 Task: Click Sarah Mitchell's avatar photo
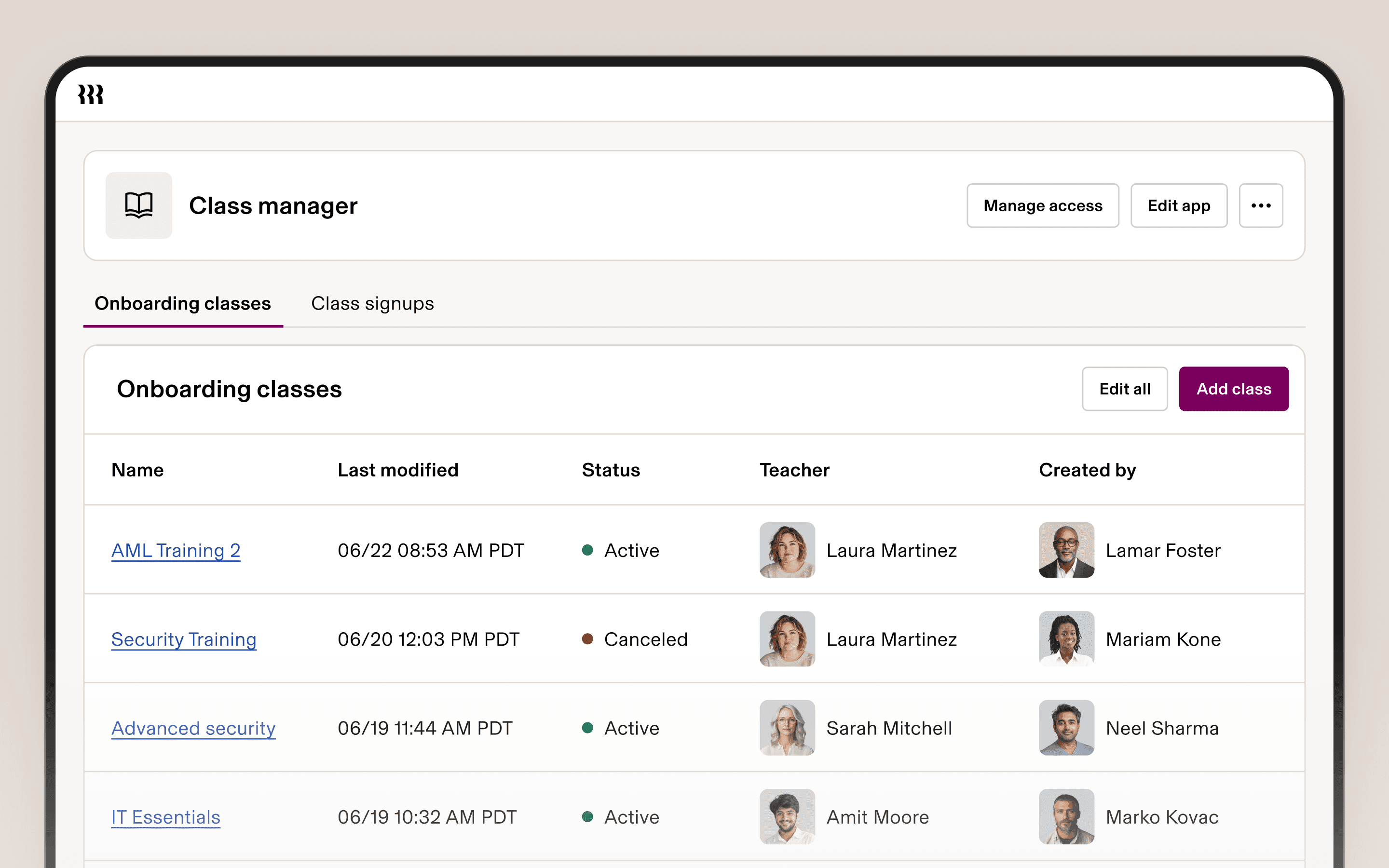pos(788,728)
